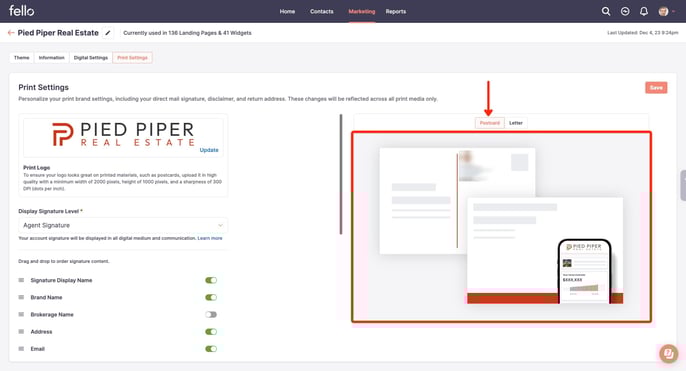Open the notifications bell
This screenshot has height=371, width=686.
coord(644,11)
